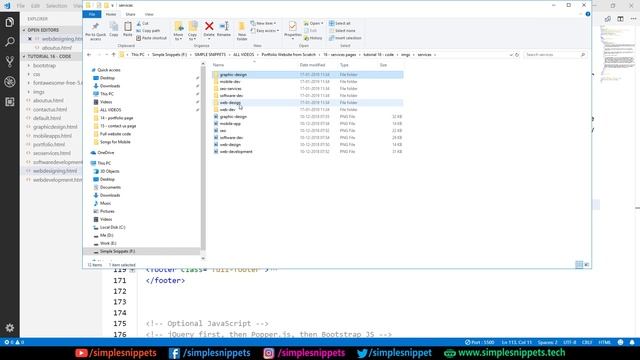Open the Move to dropdown
This screenshot has width=640, height=360.
178,31
